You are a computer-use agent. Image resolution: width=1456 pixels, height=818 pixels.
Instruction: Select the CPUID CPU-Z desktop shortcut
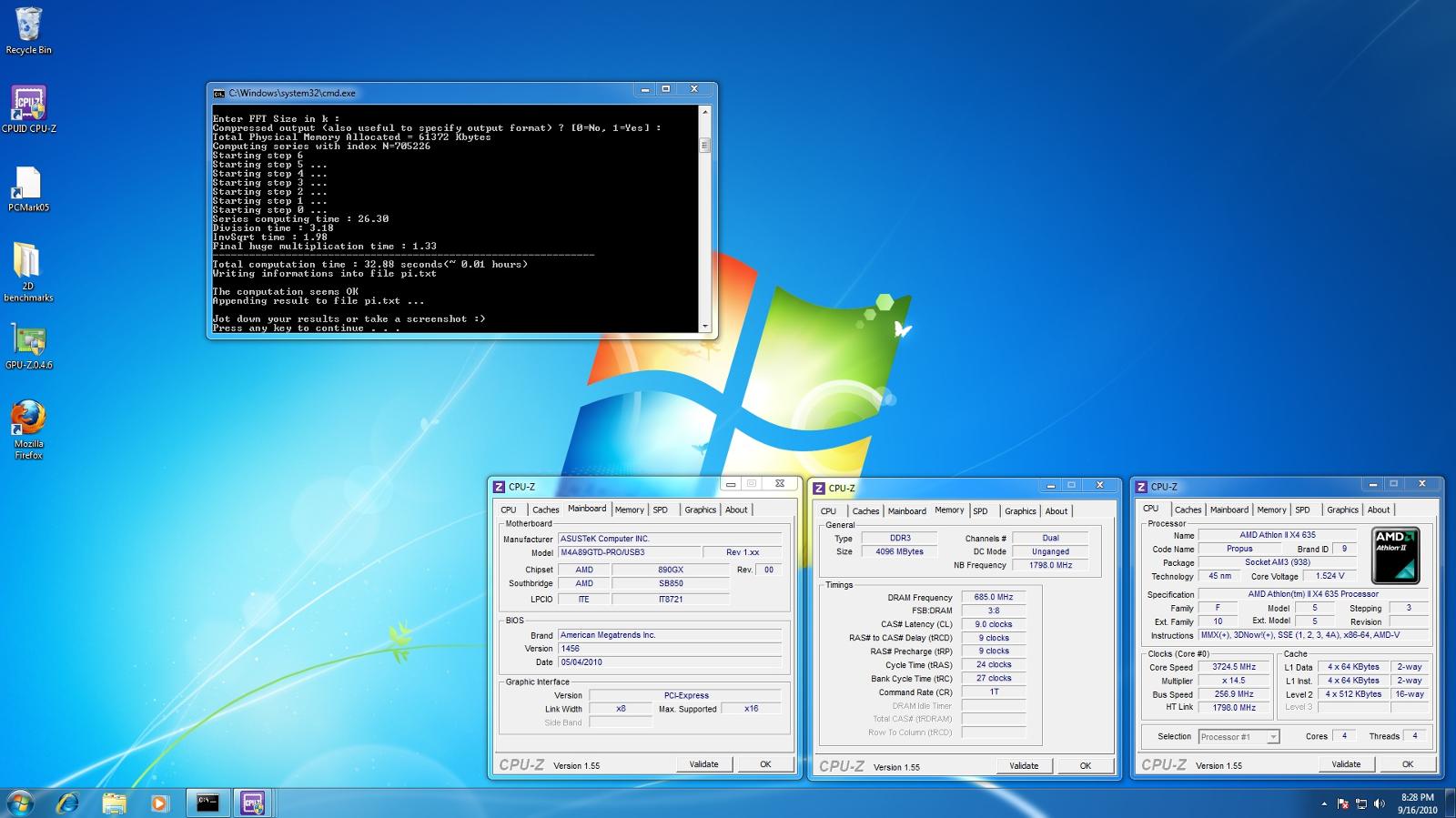point(28,109)
